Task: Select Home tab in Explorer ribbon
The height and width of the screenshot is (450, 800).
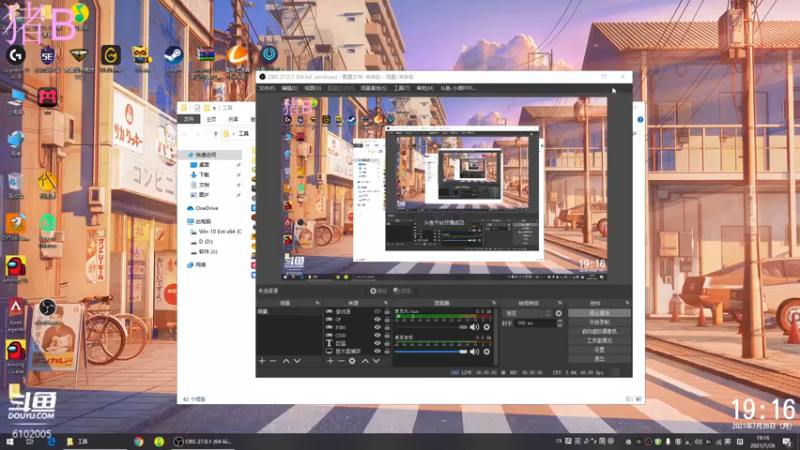Action: (x=211, y=119)
